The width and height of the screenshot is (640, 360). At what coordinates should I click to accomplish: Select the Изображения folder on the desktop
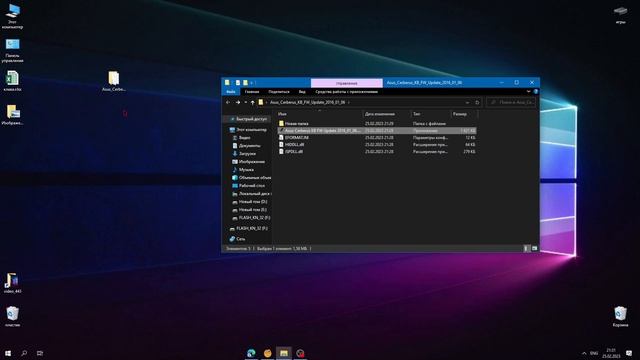coord(12,115)
